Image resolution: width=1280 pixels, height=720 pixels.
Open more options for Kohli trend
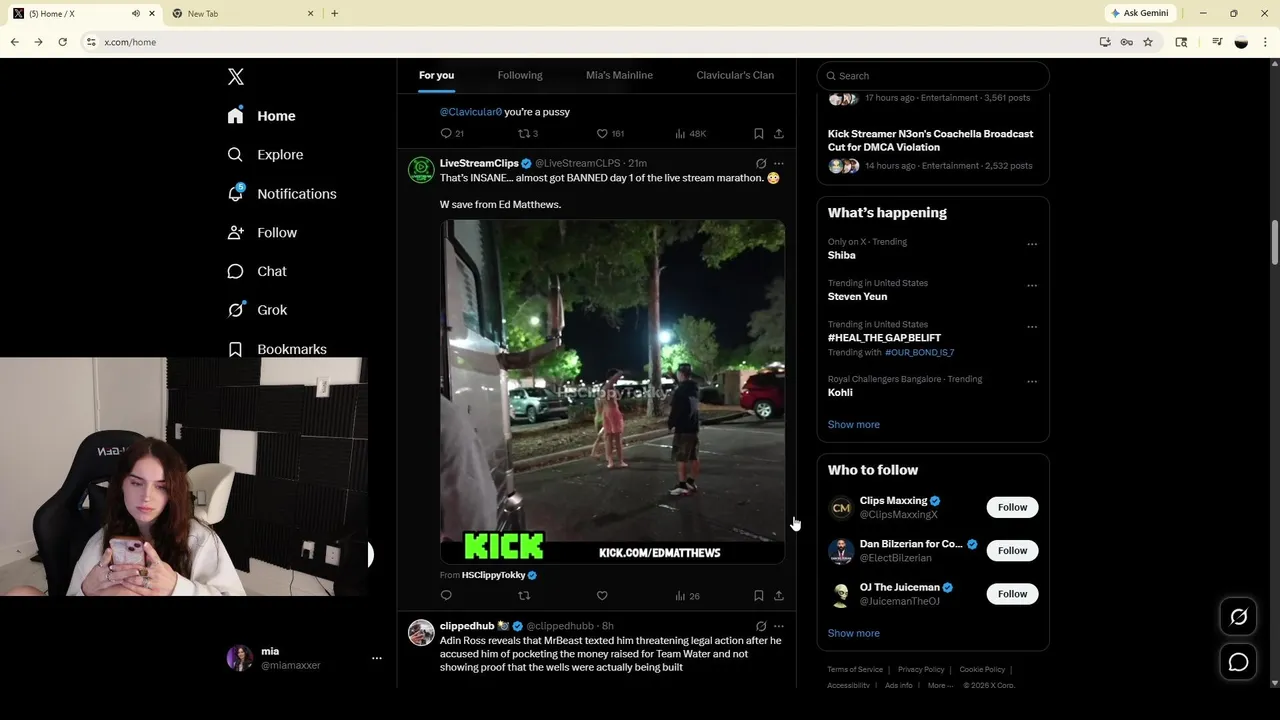(1032, 381)
